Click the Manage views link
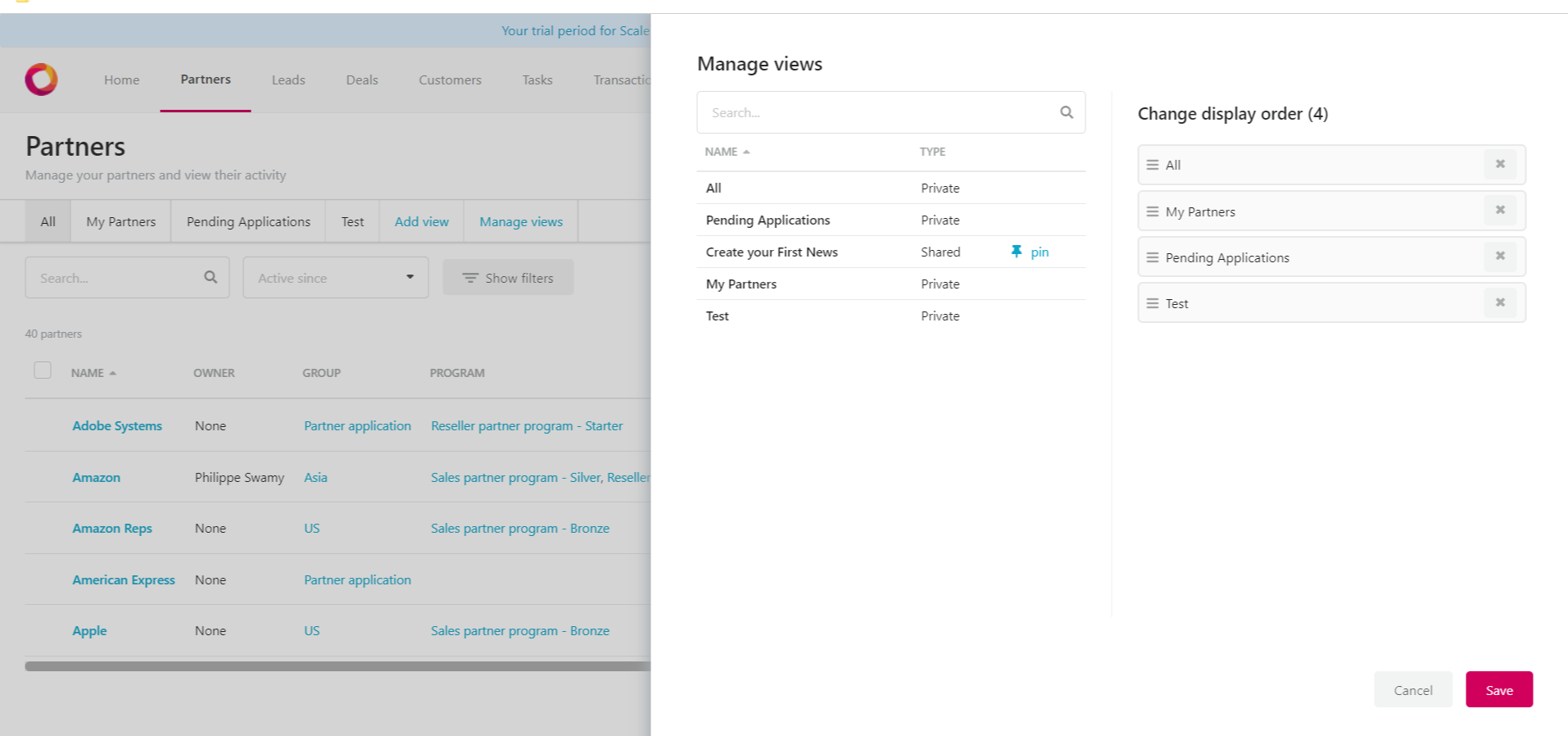Viewport: 1568px width, 736px height. click(521, 221)
